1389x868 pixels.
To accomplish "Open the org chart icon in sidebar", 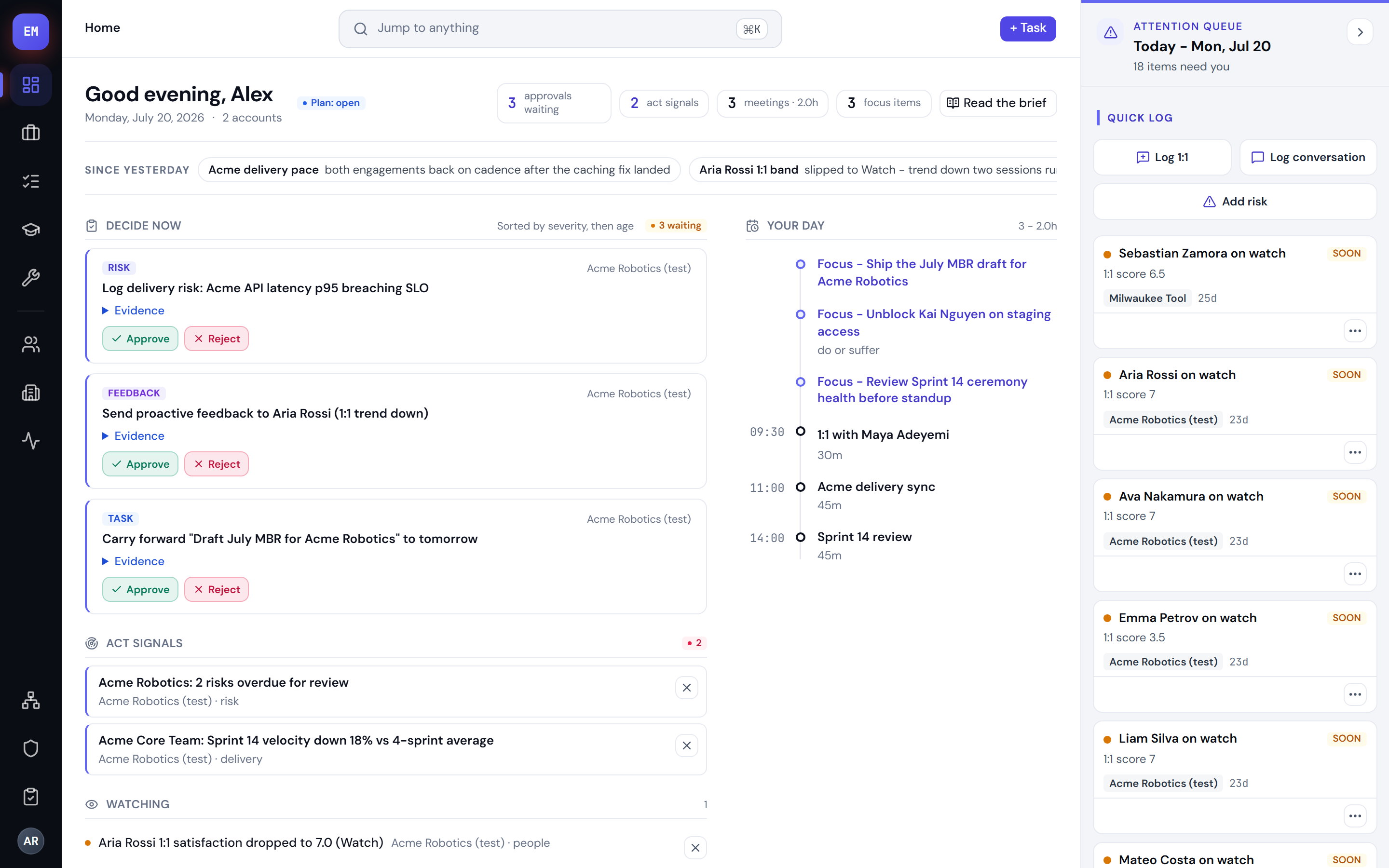I will pyautogui.click(x=30, y=700).
